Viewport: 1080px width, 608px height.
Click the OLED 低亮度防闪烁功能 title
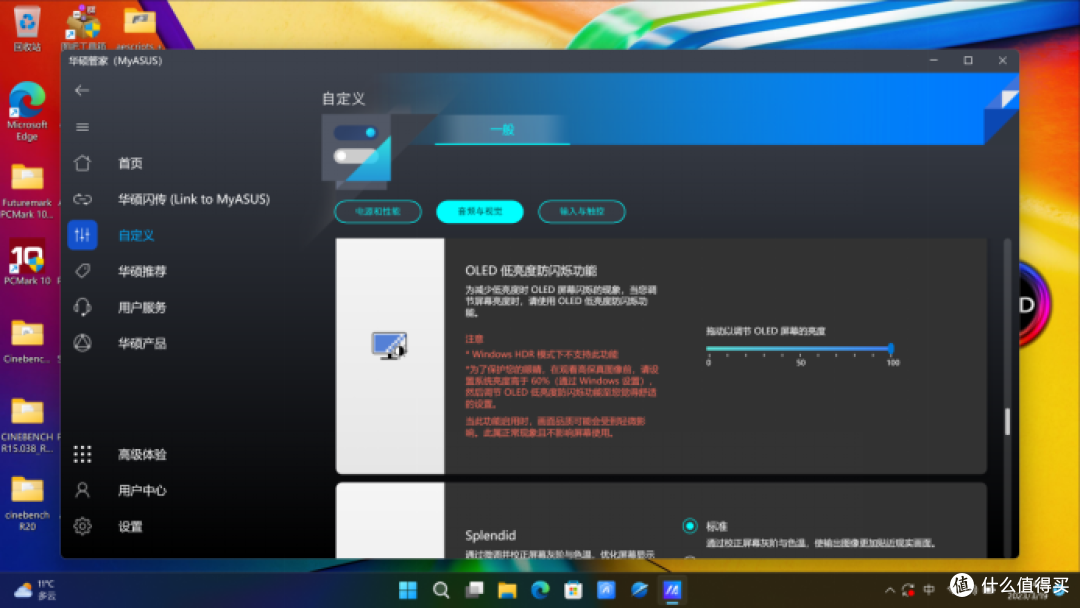click(531, 271)
